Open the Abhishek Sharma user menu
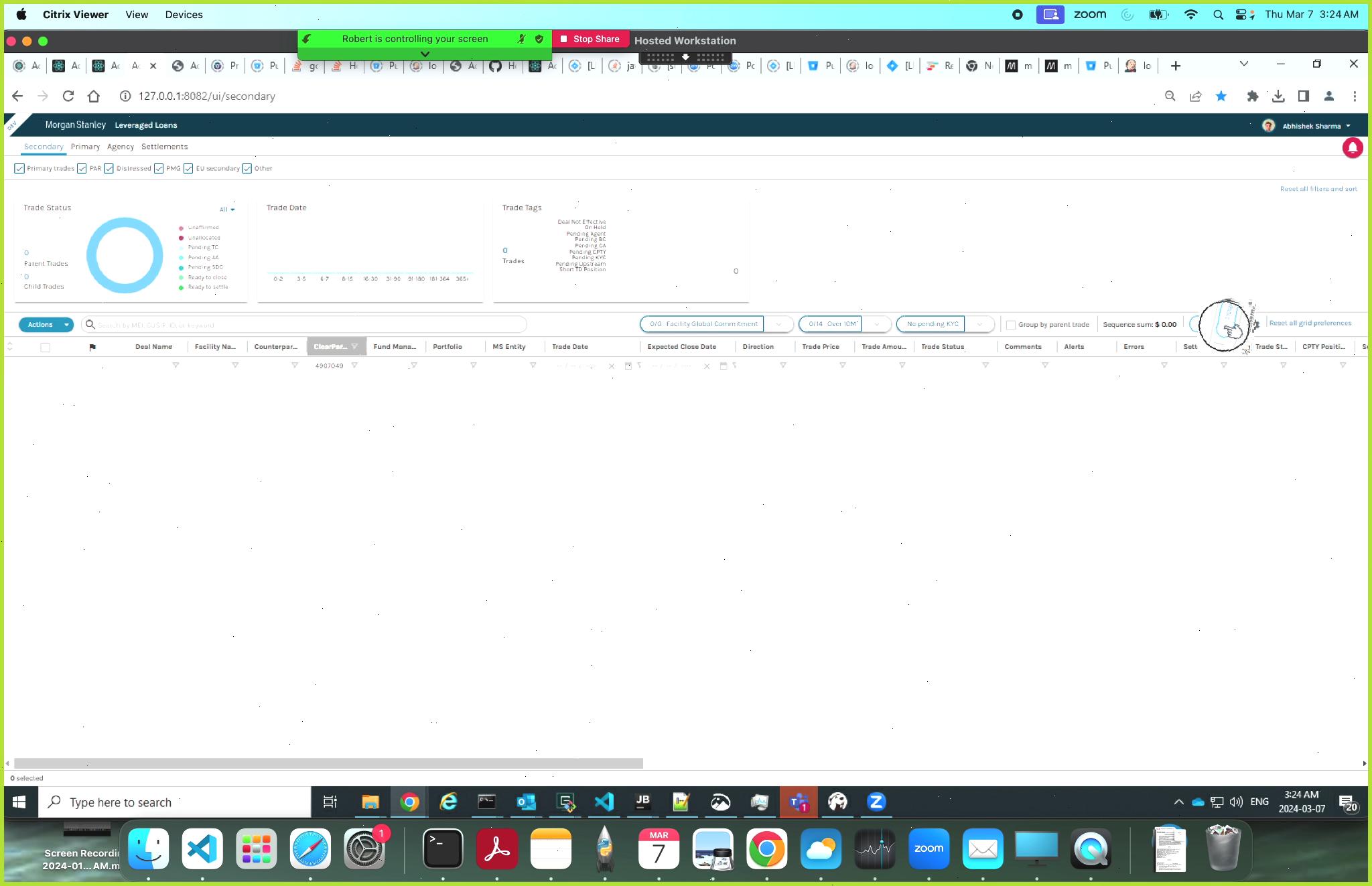 (x=1306, y=126)
